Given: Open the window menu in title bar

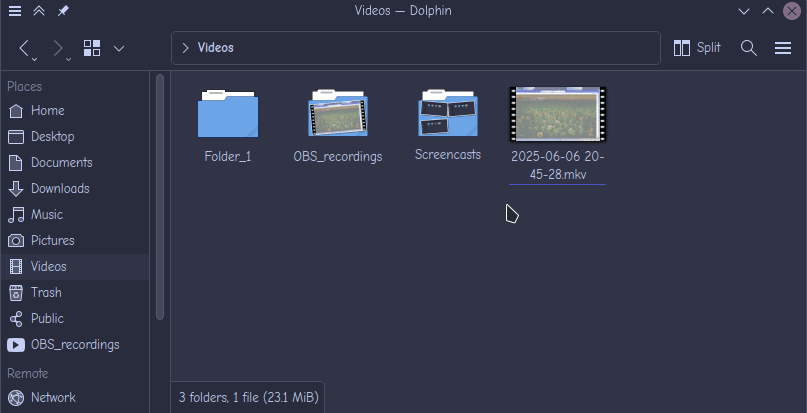Looking at the screenshot, I should tap(14, 11).
